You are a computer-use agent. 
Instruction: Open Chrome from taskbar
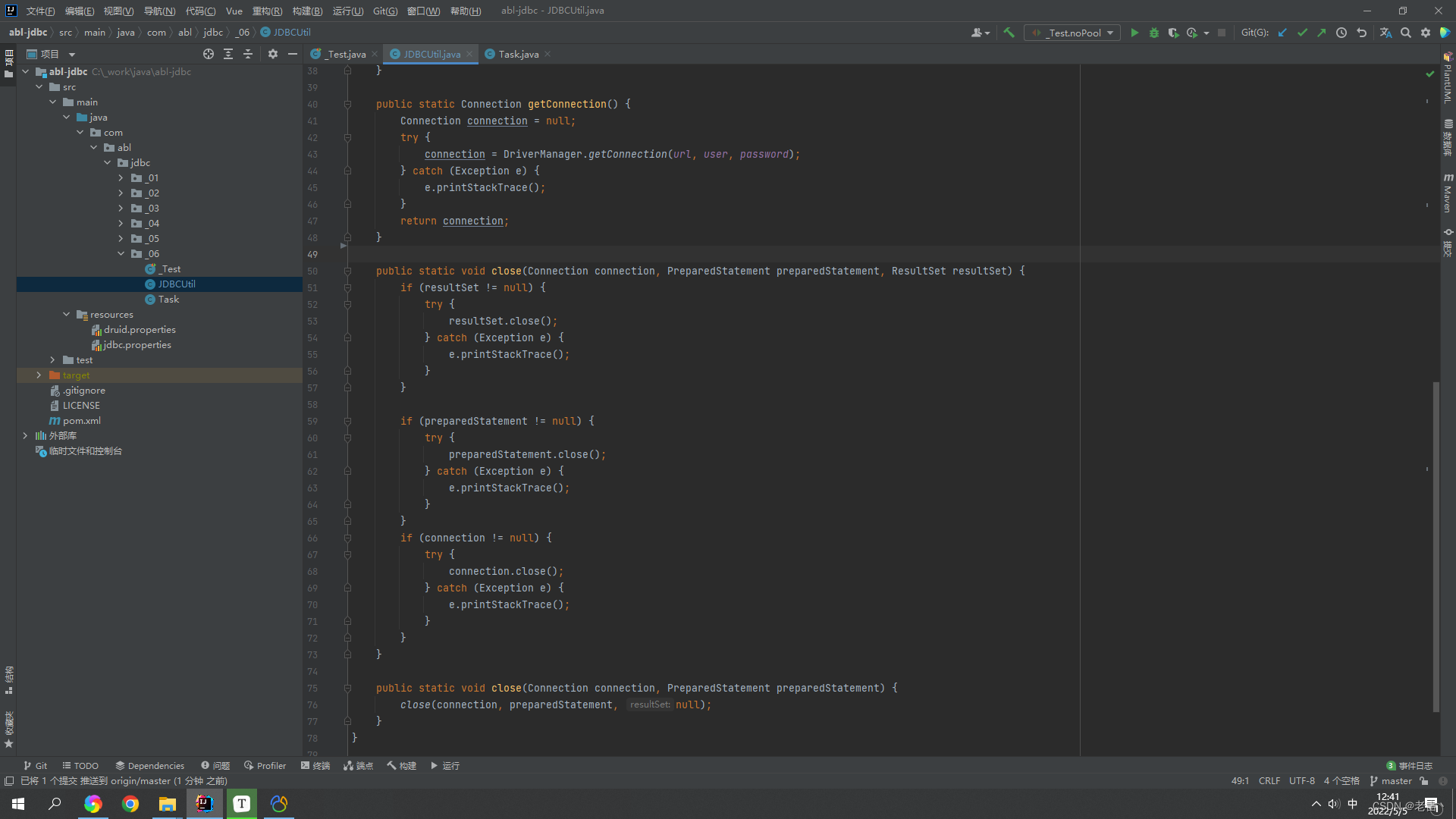coord(130,804)
